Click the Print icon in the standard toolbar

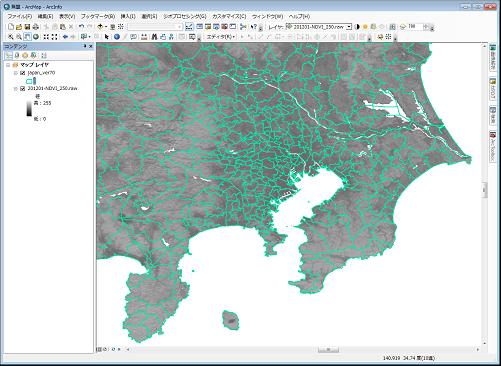[x=36, y=27]
